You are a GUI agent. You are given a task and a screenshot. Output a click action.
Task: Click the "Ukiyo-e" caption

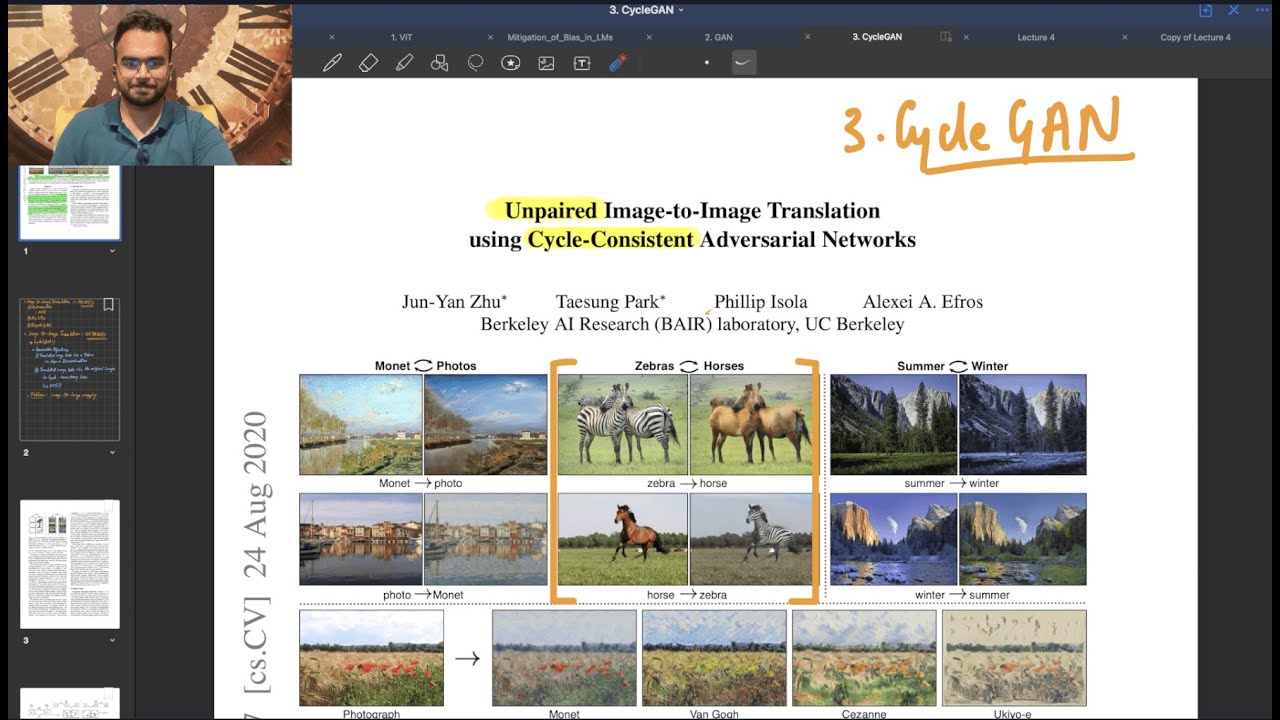(x=1013, y=714)
